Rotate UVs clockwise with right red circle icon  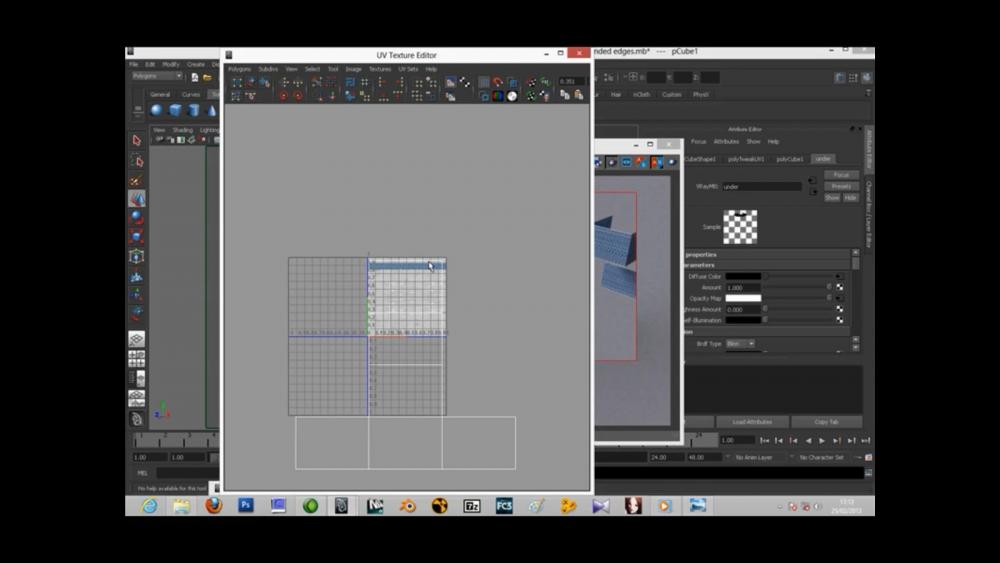297,96
